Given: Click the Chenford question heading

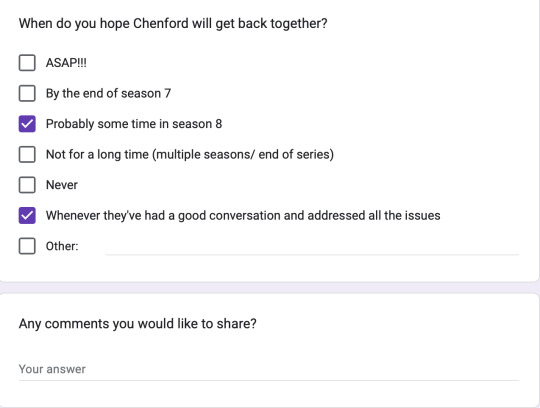Looking at the screenshot, I should (173, 24).
